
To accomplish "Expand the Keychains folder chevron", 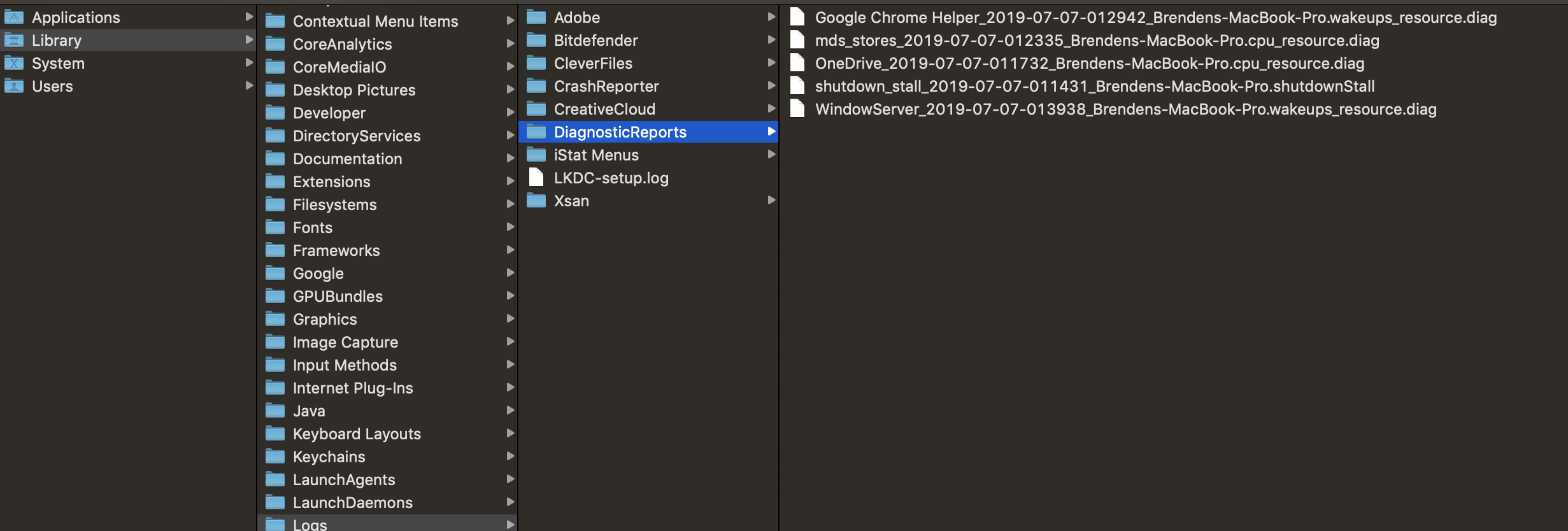I will [510, 456].
